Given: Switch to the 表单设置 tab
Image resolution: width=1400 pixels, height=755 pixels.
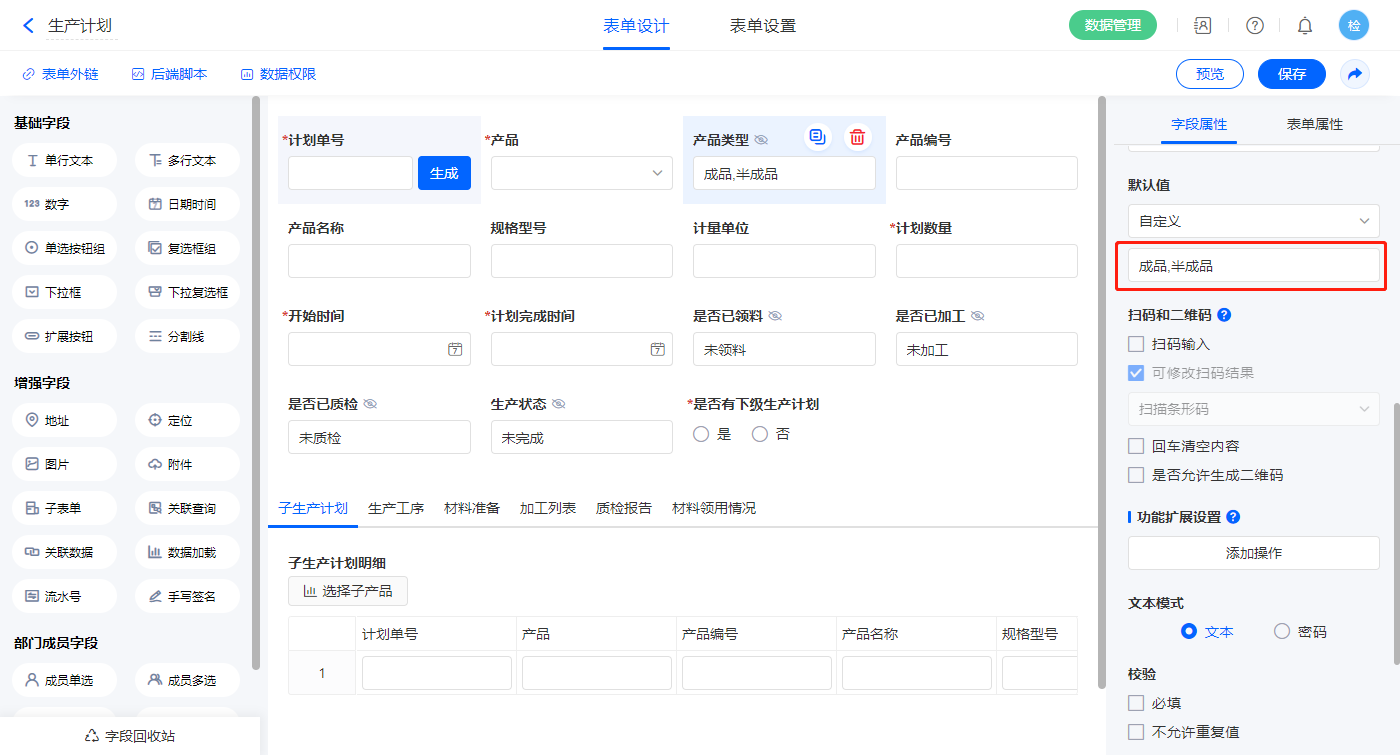Looking at the screenshot, I should coord(762,26).
